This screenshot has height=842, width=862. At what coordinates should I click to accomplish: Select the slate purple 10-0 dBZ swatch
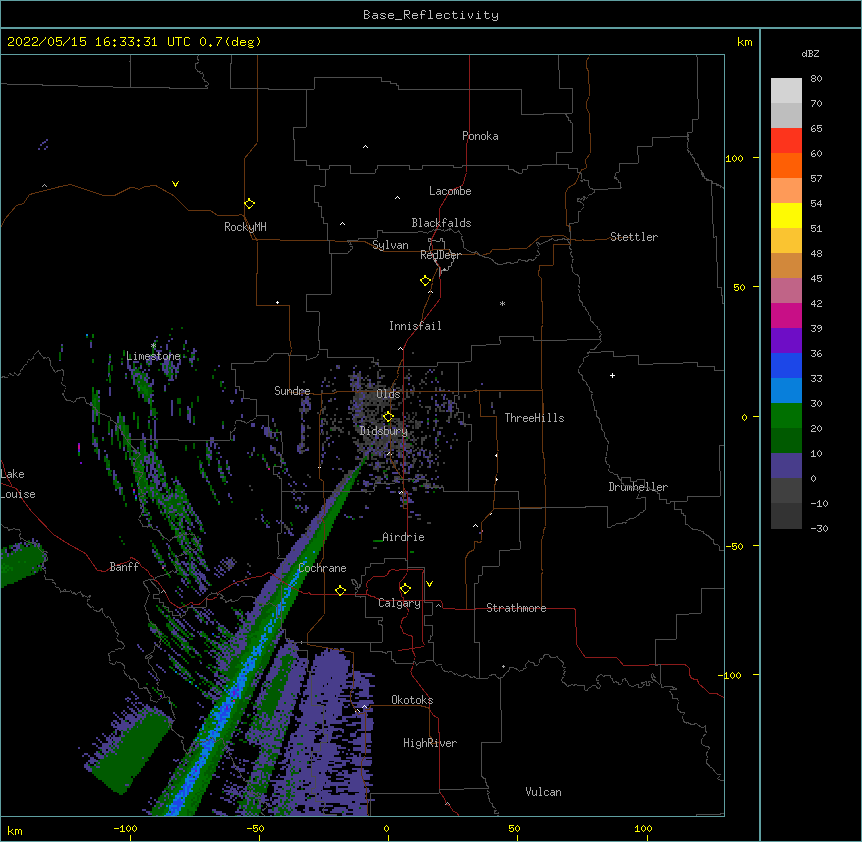[786, 466]
